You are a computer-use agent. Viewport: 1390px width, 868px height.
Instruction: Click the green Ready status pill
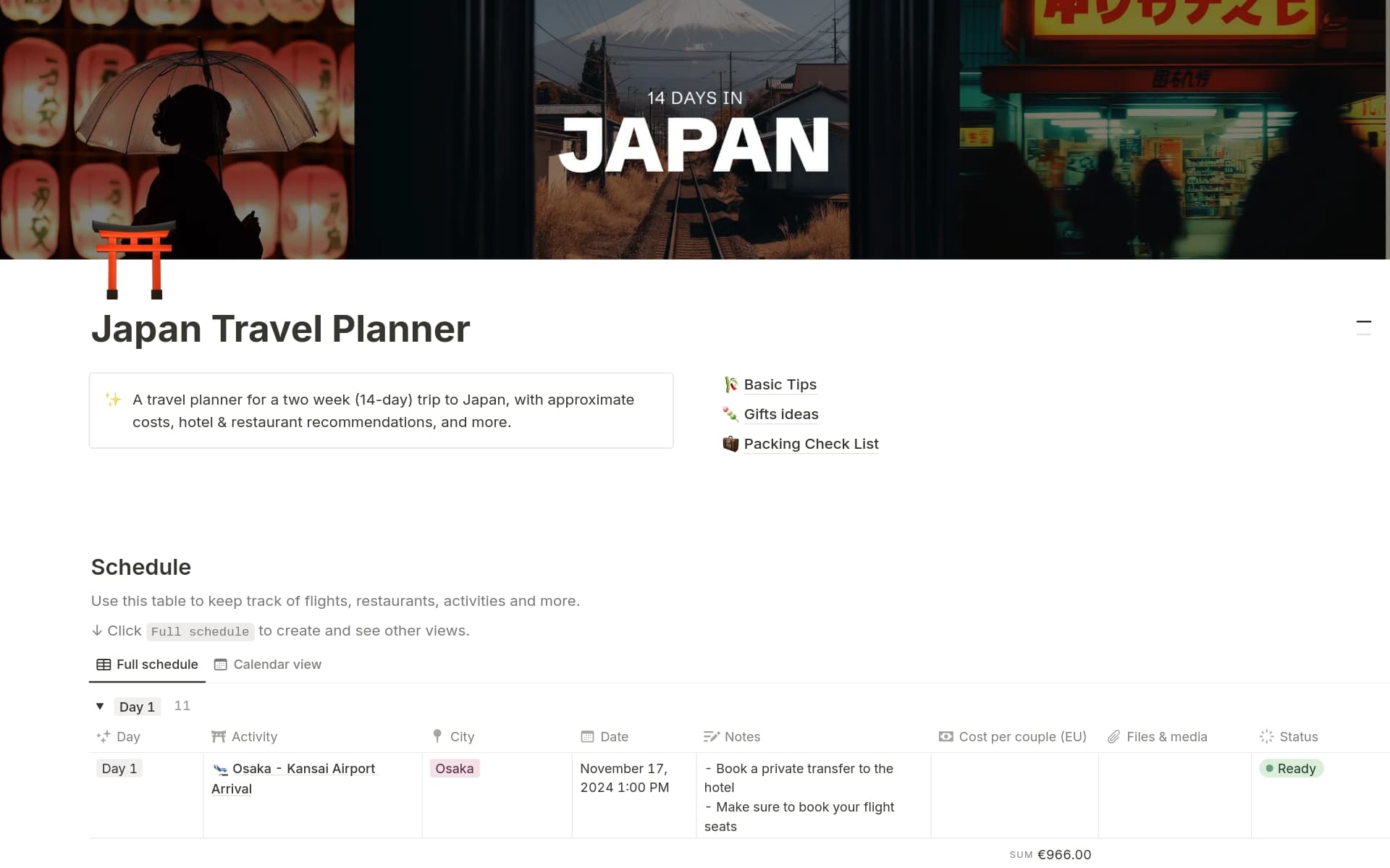click(1291, 769)
